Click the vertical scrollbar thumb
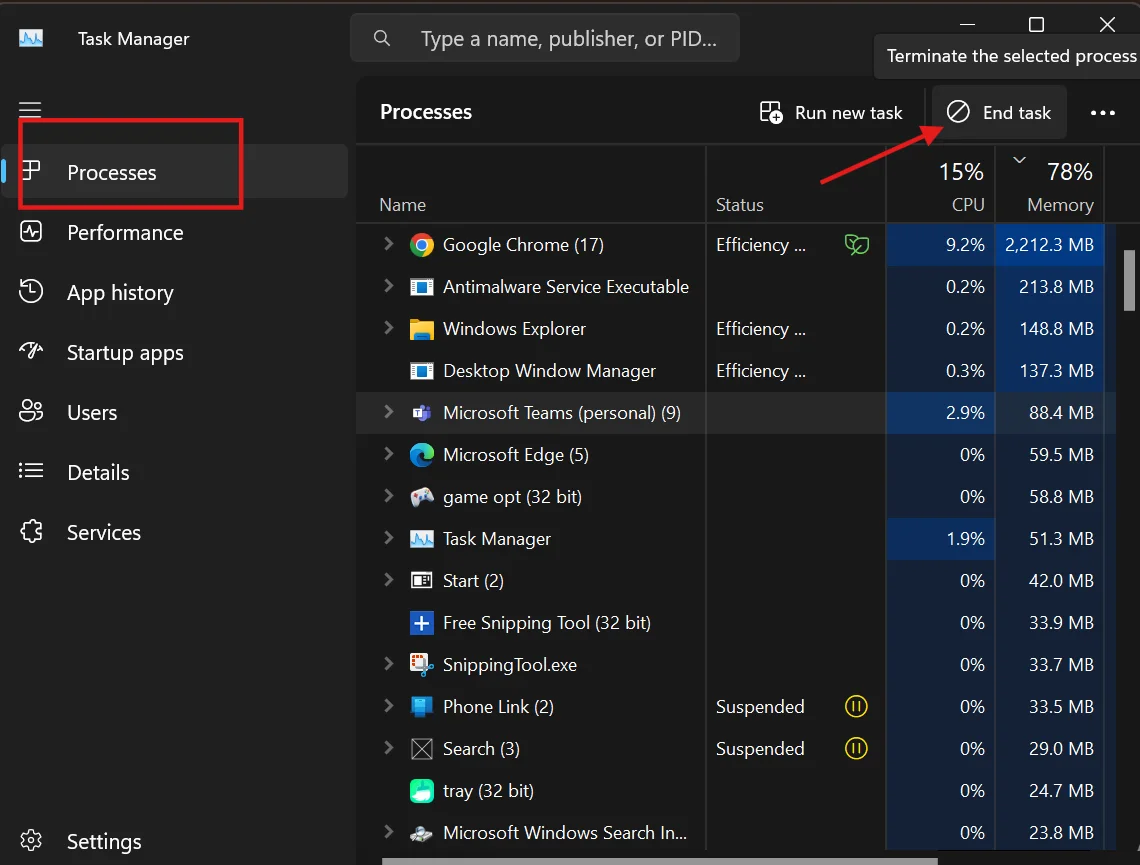This screenshot has width=1140, height=865. [x=1129, y=281]
